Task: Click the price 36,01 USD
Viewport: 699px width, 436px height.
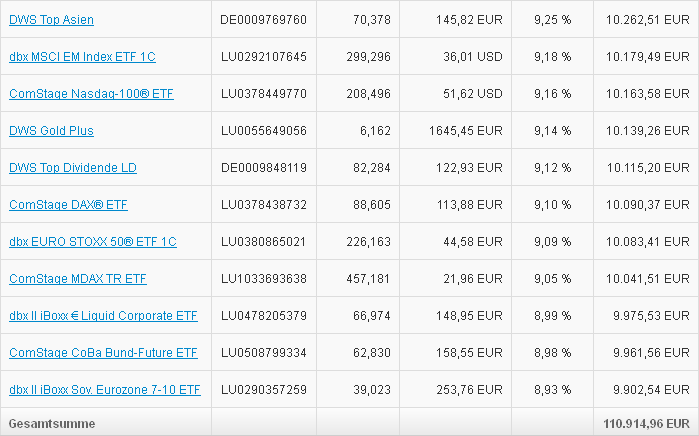Action: [473, 57]
